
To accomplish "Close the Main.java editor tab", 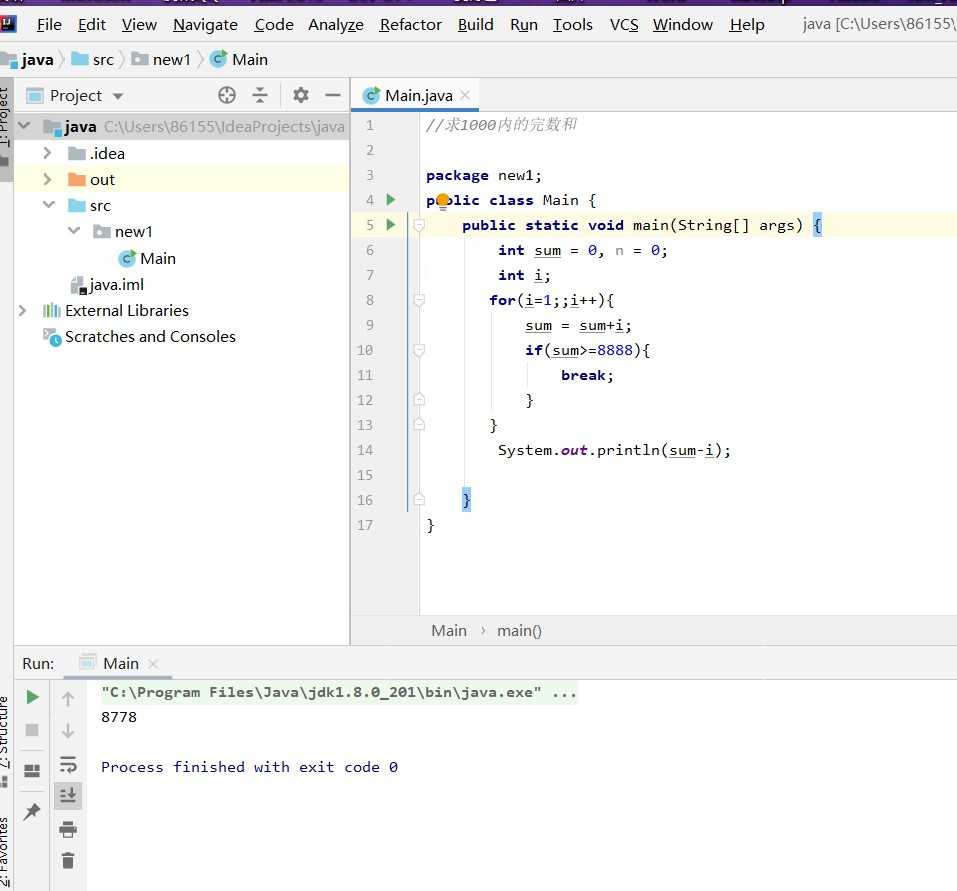I will coord(465,95).
